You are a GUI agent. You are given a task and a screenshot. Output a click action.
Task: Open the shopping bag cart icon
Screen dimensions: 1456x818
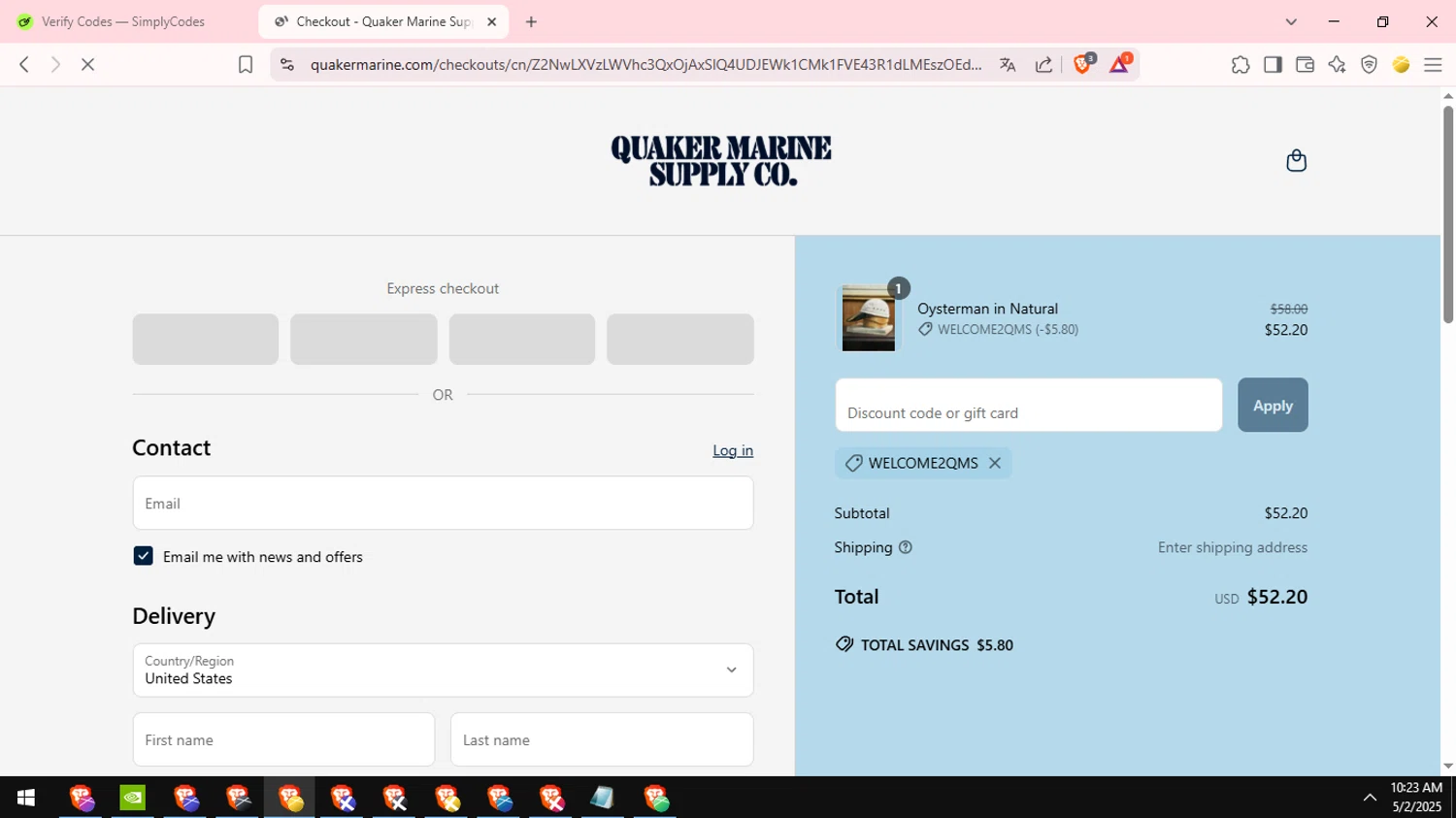point(1296,160)
